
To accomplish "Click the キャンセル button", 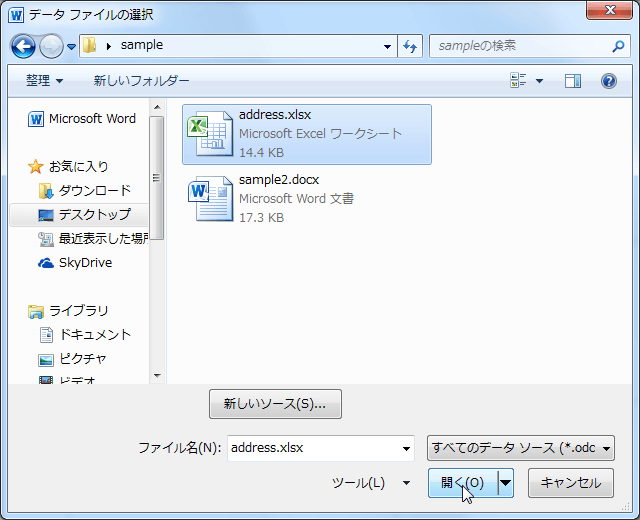I will [x=571, y=483].
